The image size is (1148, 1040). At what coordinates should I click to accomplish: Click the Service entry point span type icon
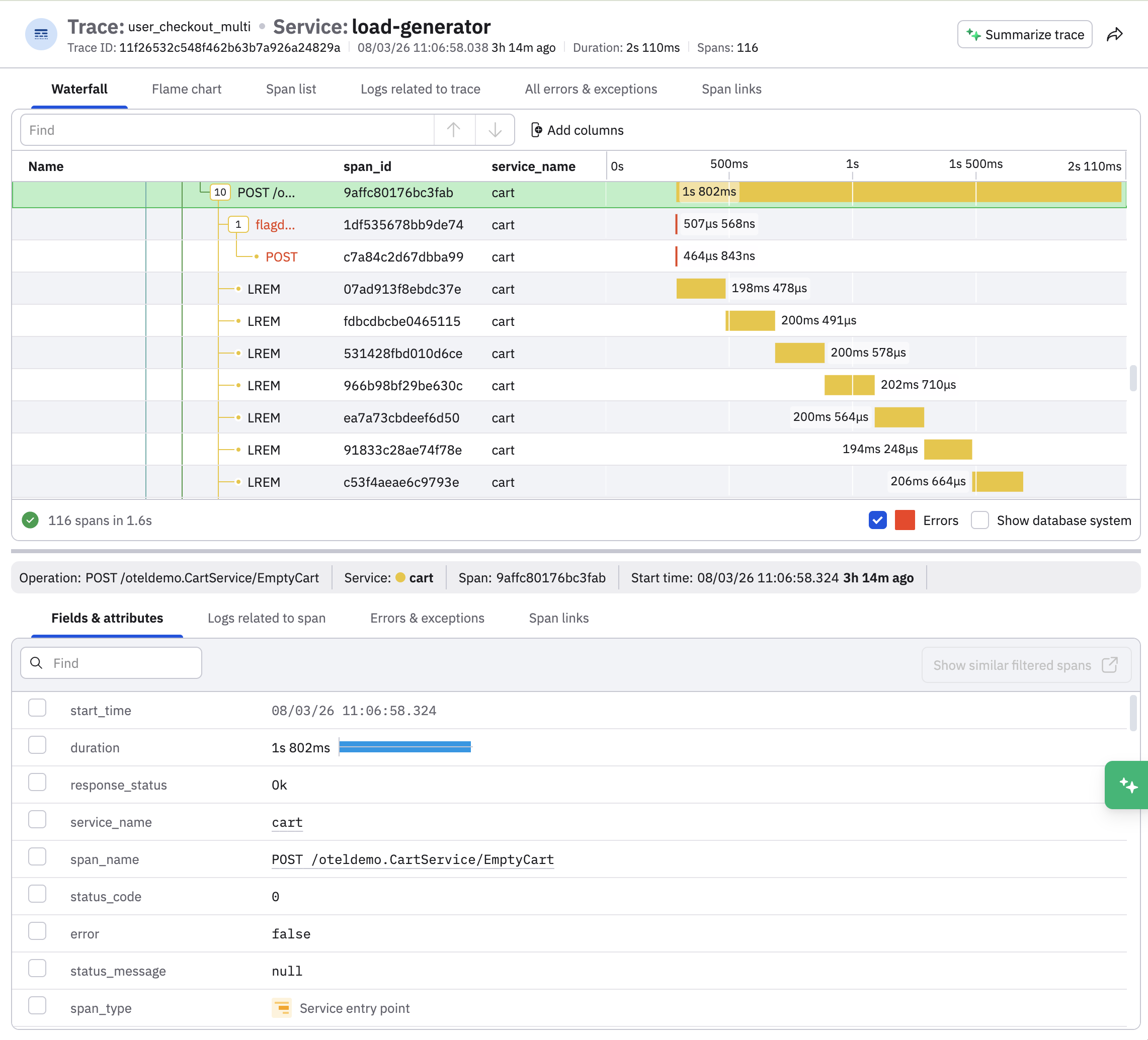click(281, 1007)
